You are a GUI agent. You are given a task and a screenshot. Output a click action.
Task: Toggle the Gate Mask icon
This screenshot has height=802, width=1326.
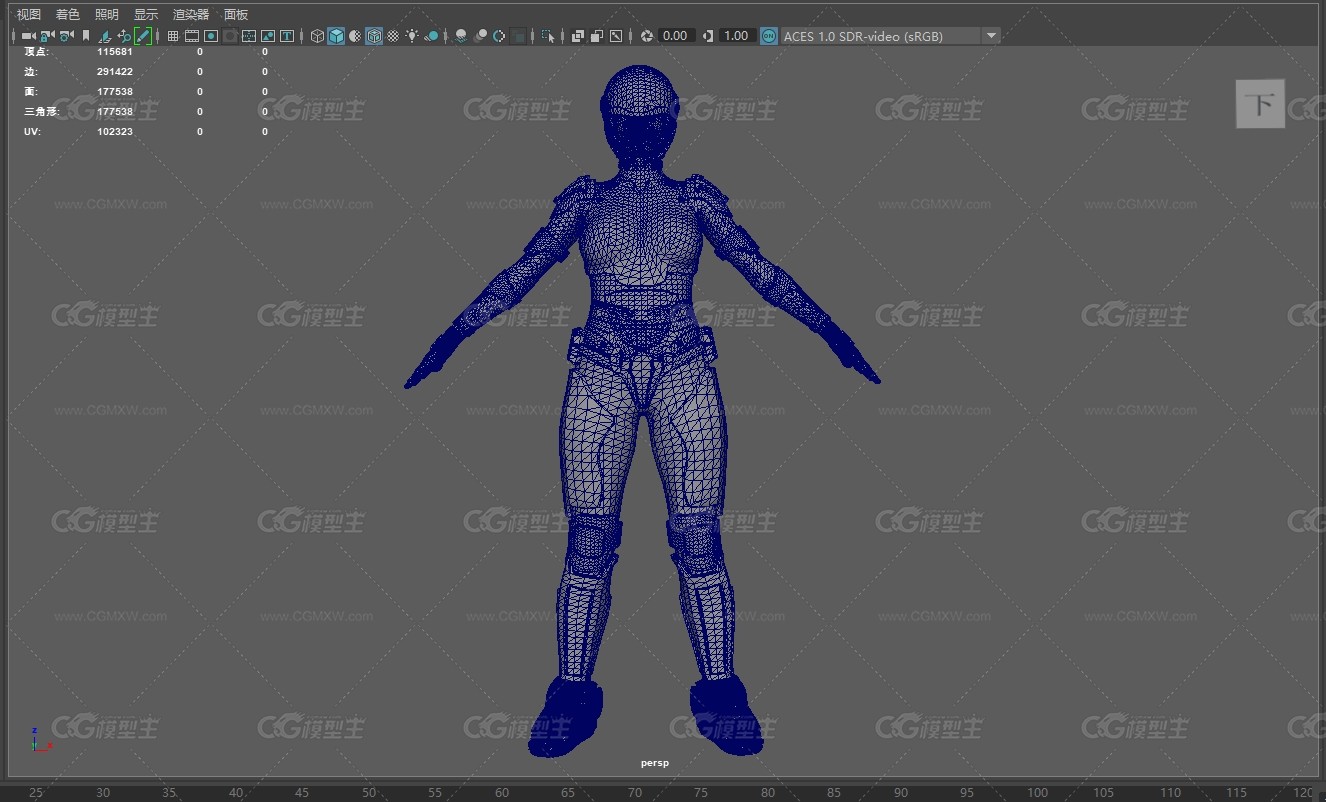tap(230, 36)
